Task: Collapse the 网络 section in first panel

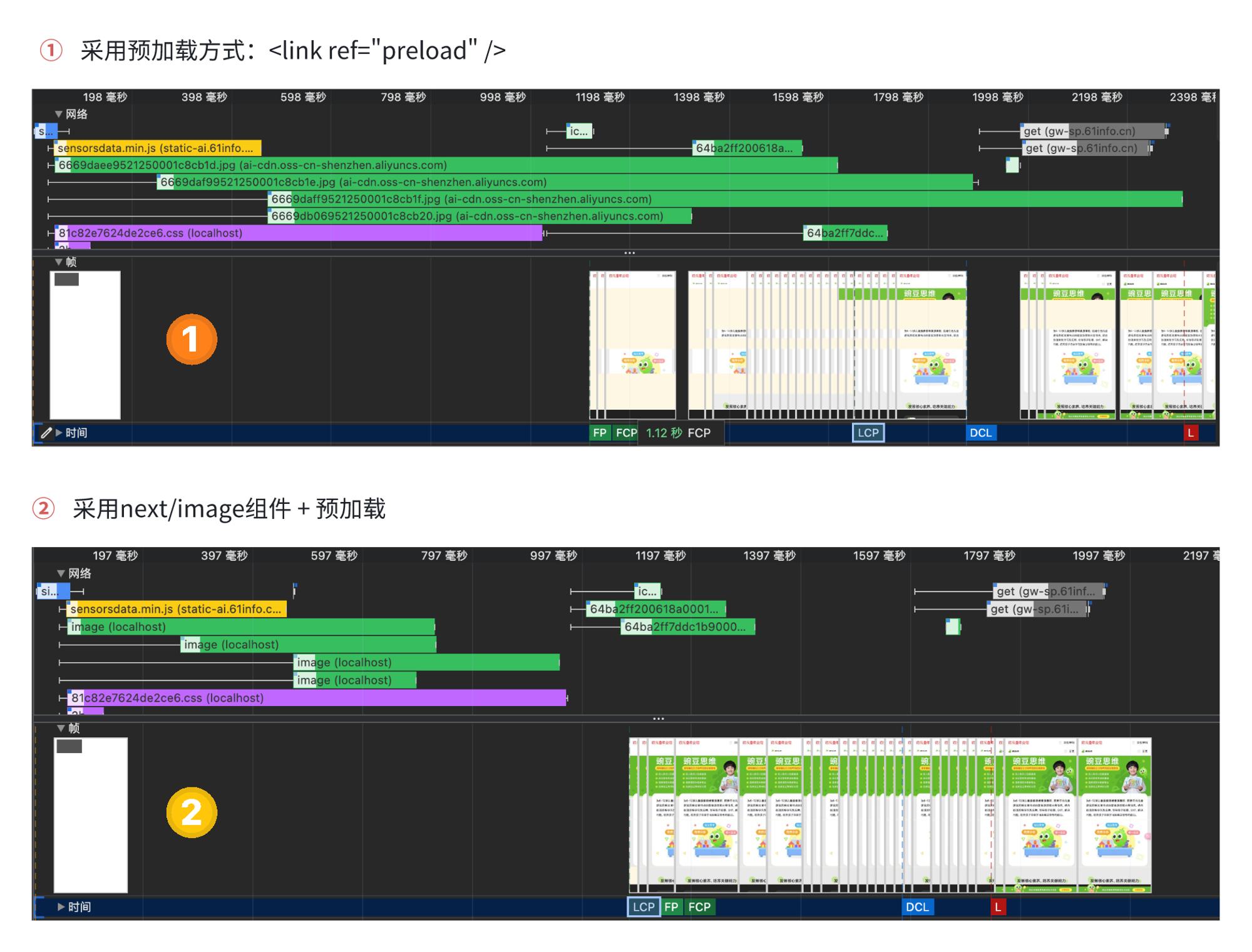Action: click(x=58, y=114)
